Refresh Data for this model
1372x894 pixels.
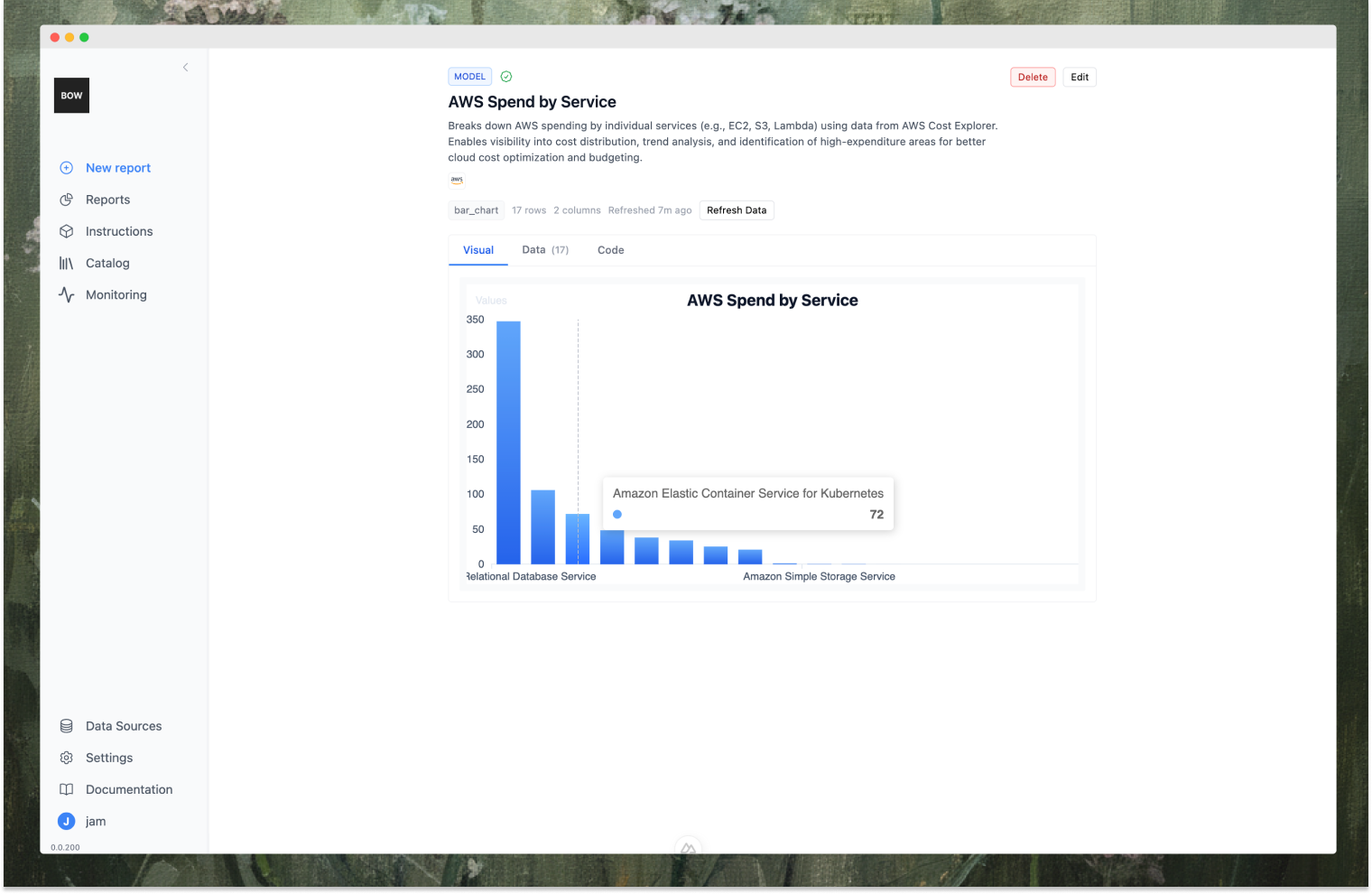[x=737, y=210]
